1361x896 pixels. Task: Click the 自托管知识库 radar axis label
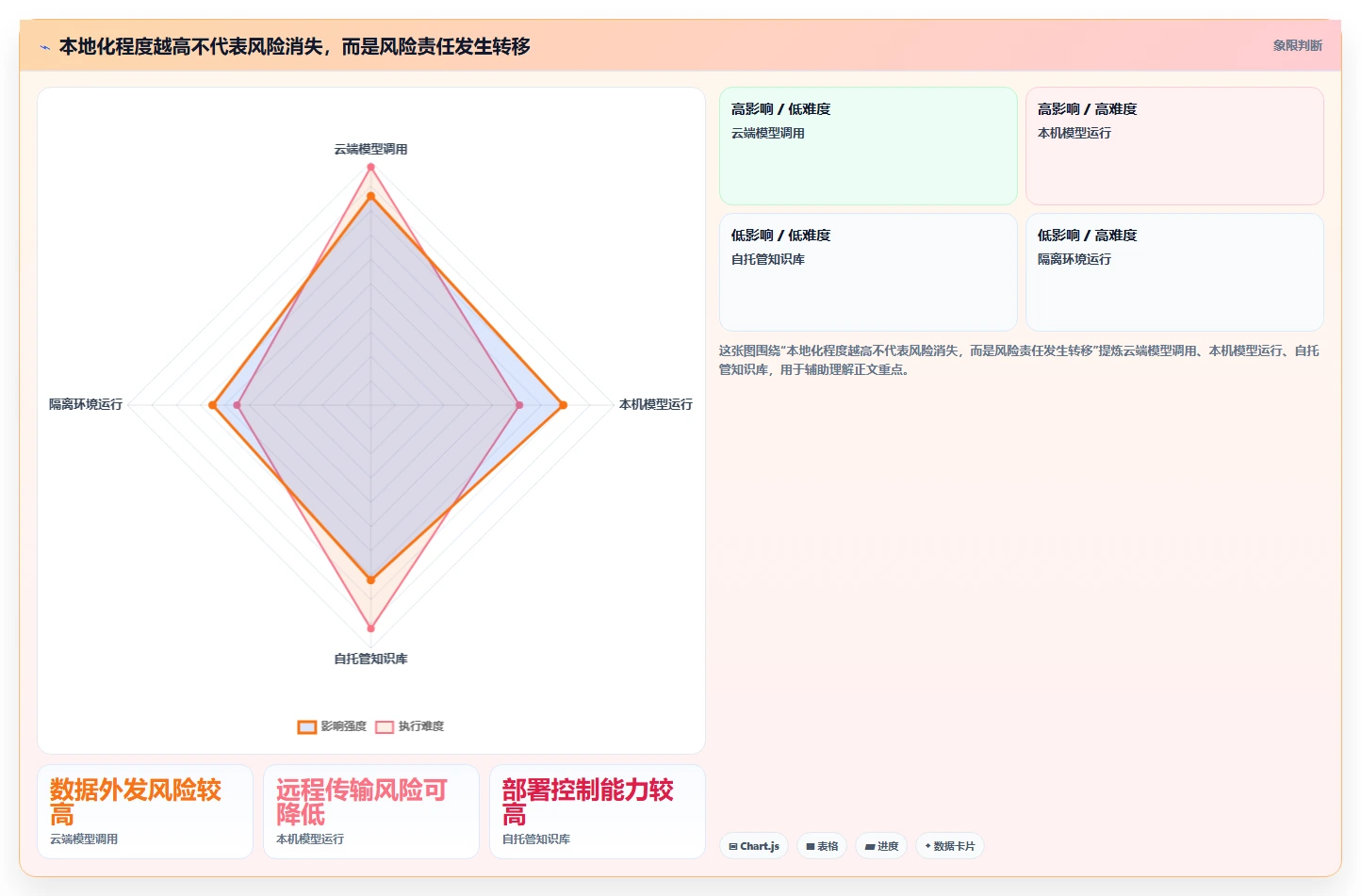point(370,659)
